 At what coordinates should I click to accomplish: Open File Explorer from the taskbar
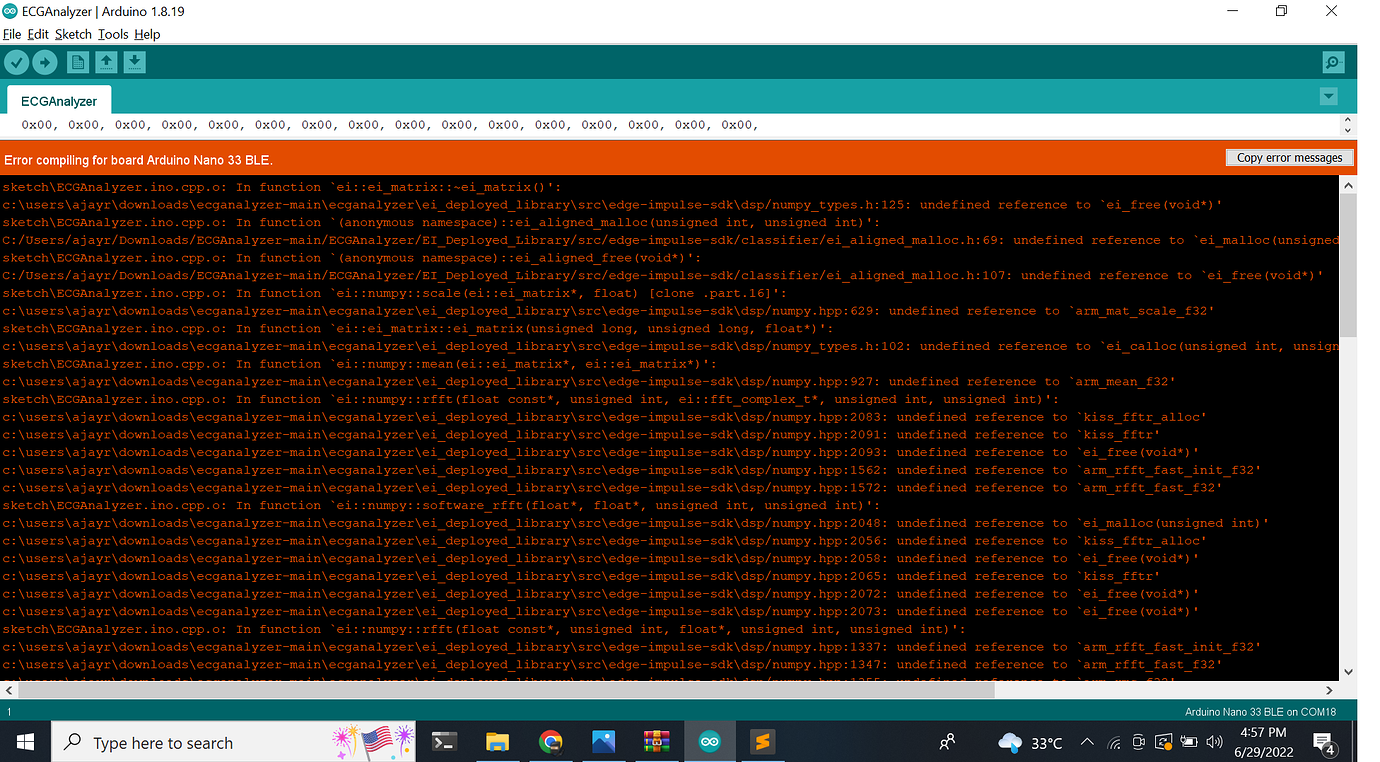click(497, 742)
